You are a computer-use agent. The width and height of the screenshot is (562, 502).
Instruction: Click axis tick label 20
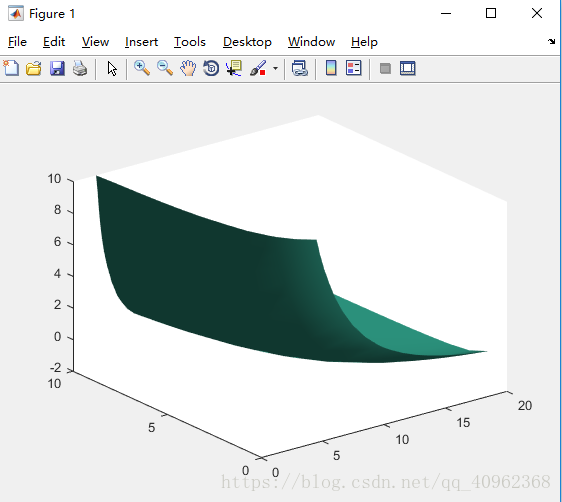(525, 406)
